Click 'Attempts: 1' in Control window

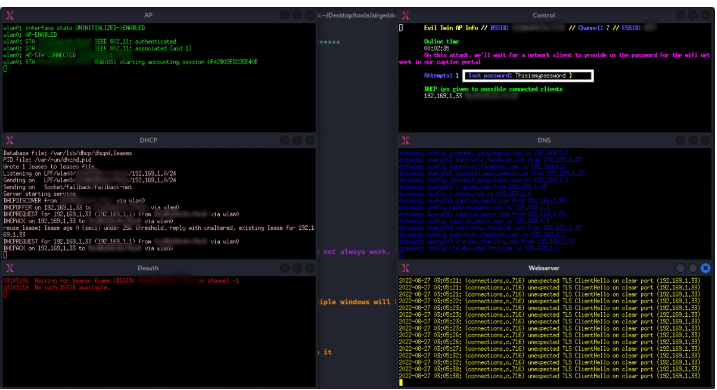click(441, 76)
